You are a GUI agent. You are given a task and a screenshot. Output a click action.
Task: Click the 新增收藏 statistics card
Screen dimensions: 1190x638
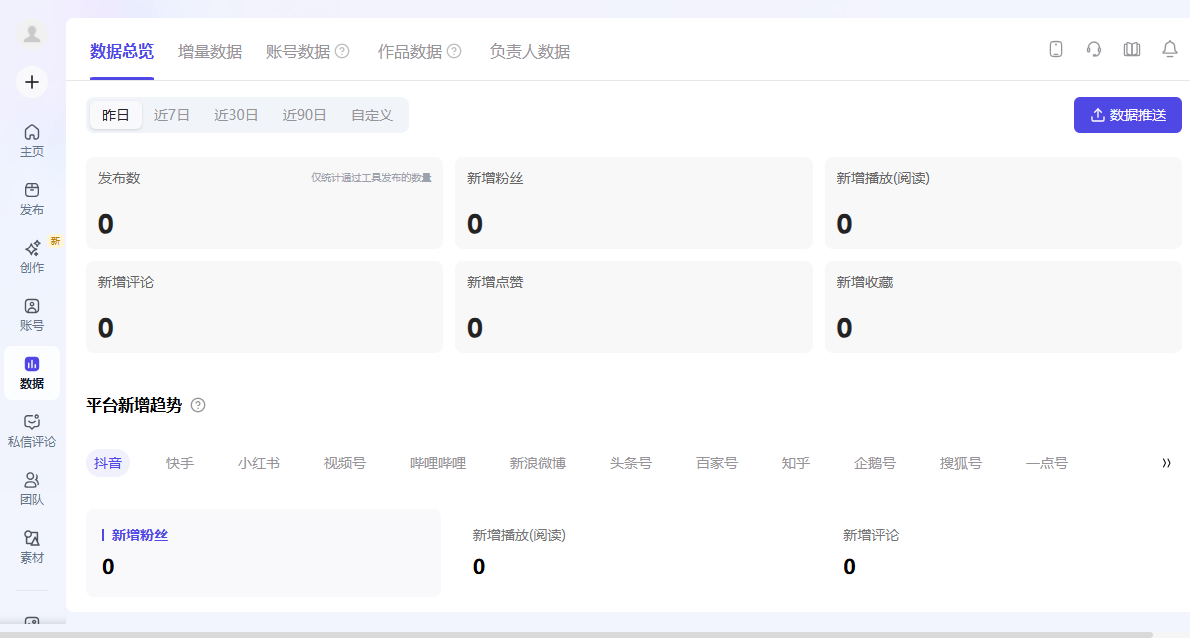[x=1003, y=306]
